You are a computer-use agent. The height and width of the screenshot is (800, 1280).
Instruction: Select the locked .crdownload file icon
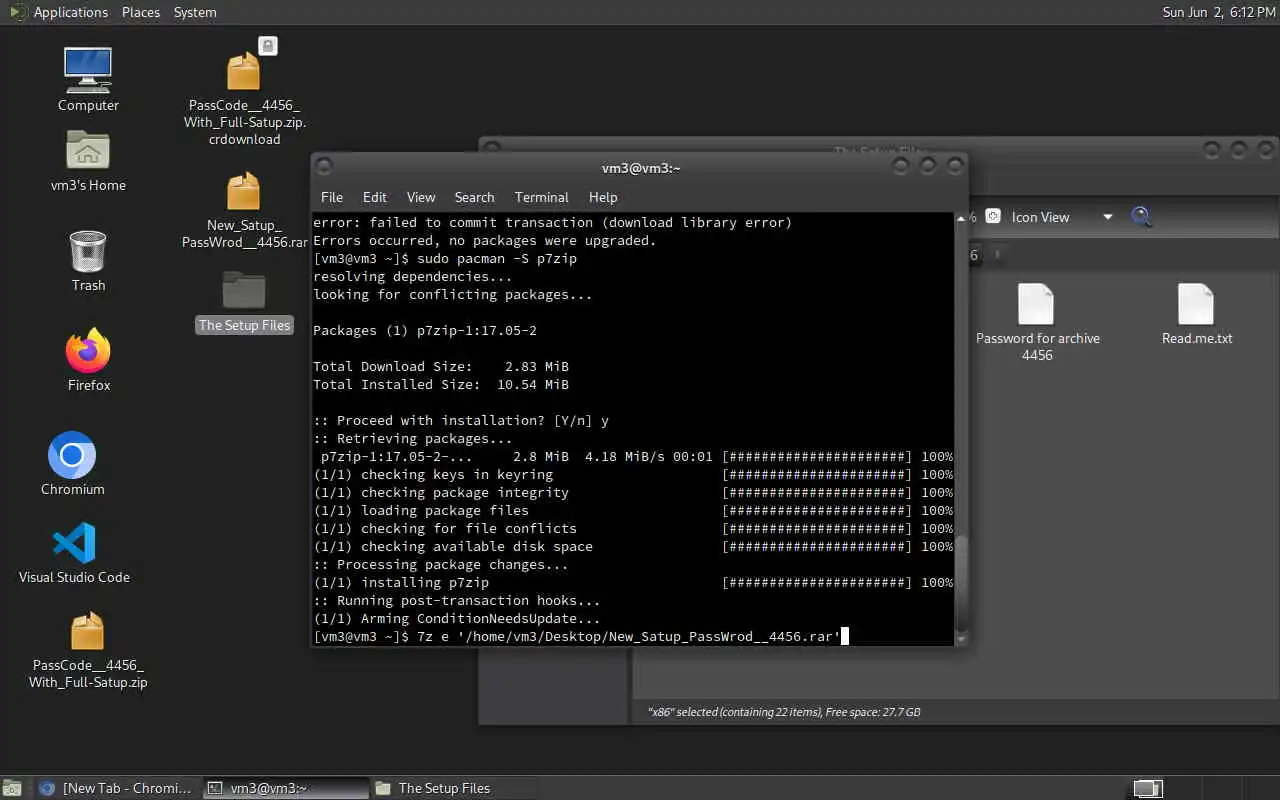(x=245, y=70)
